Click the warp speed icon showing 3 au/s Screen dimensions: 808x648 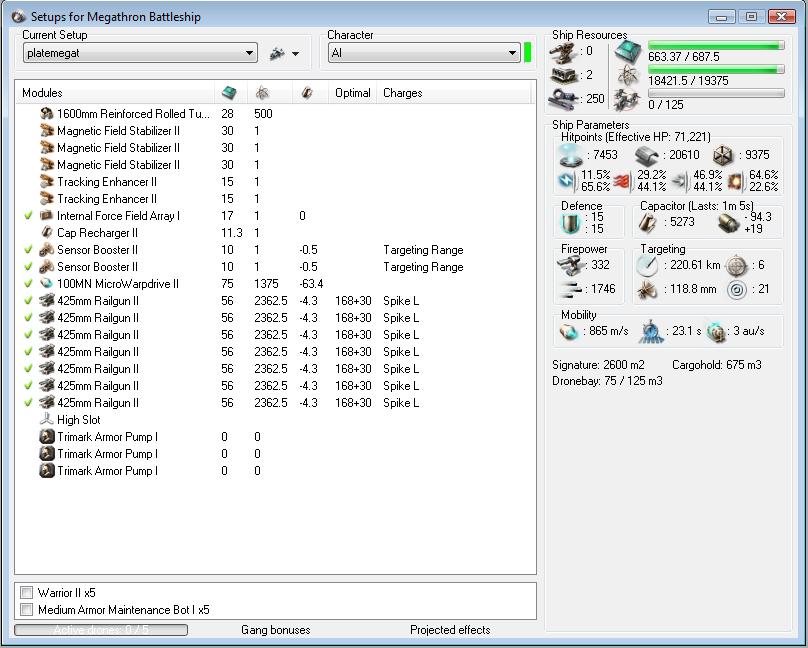[x=716, y=332]
